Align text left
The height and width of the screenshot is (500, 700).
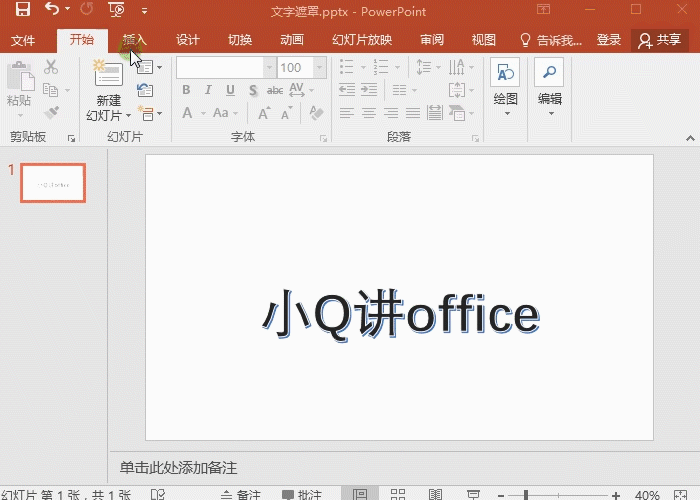click(x=346, y=113)
